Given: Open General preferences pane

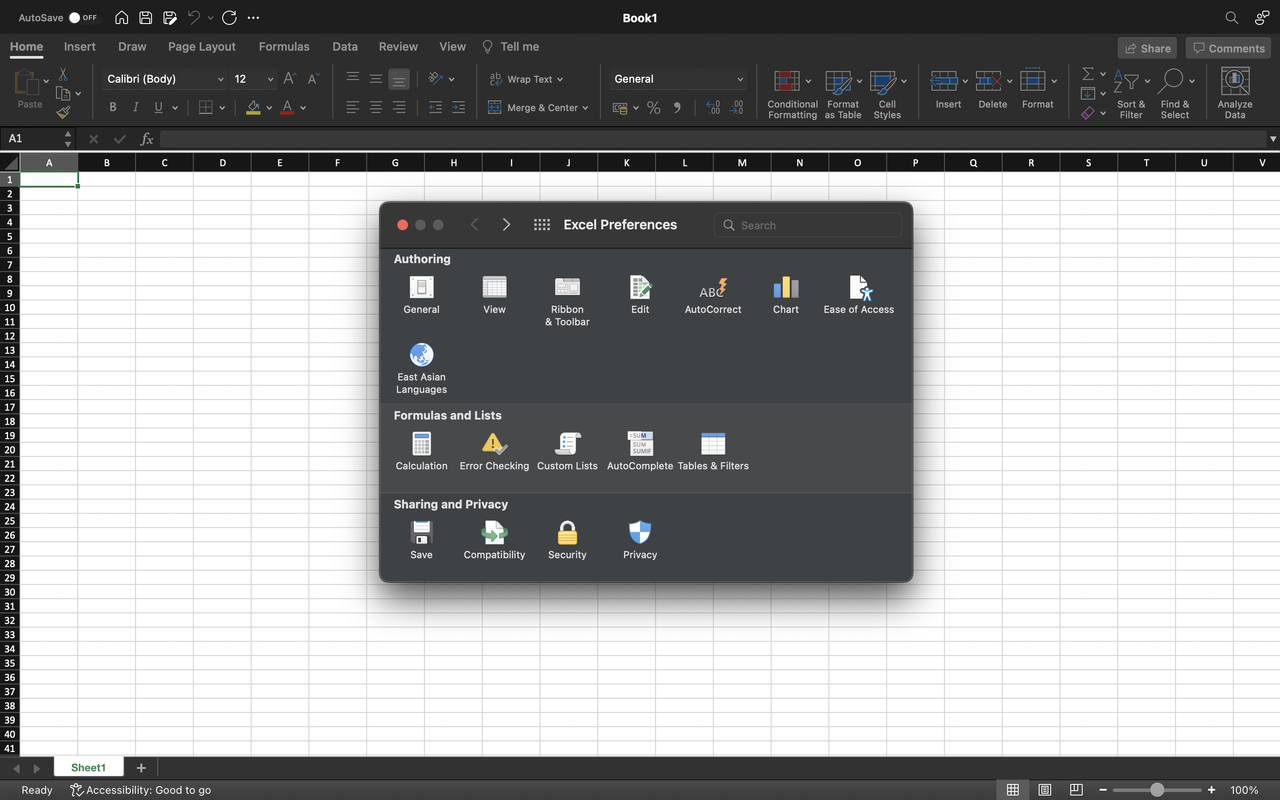Looking at the screenshot, I should coord(421,295).
